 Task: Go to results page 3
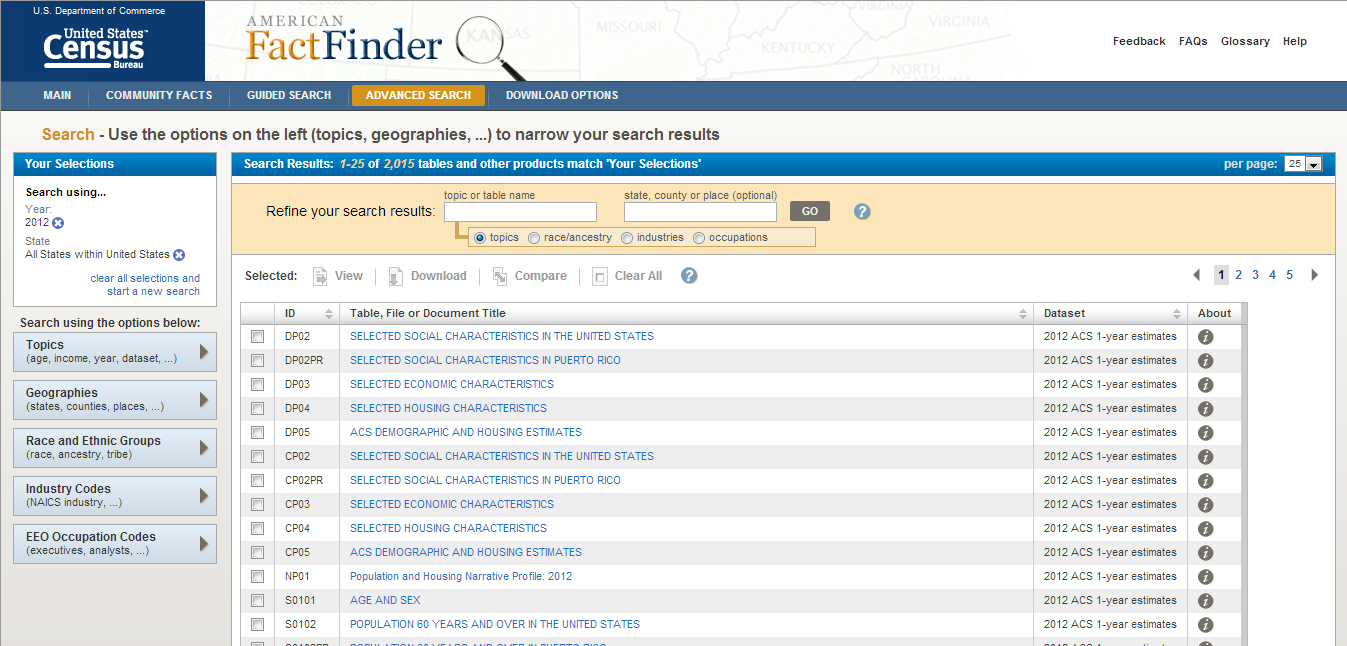coord(1255,275)
